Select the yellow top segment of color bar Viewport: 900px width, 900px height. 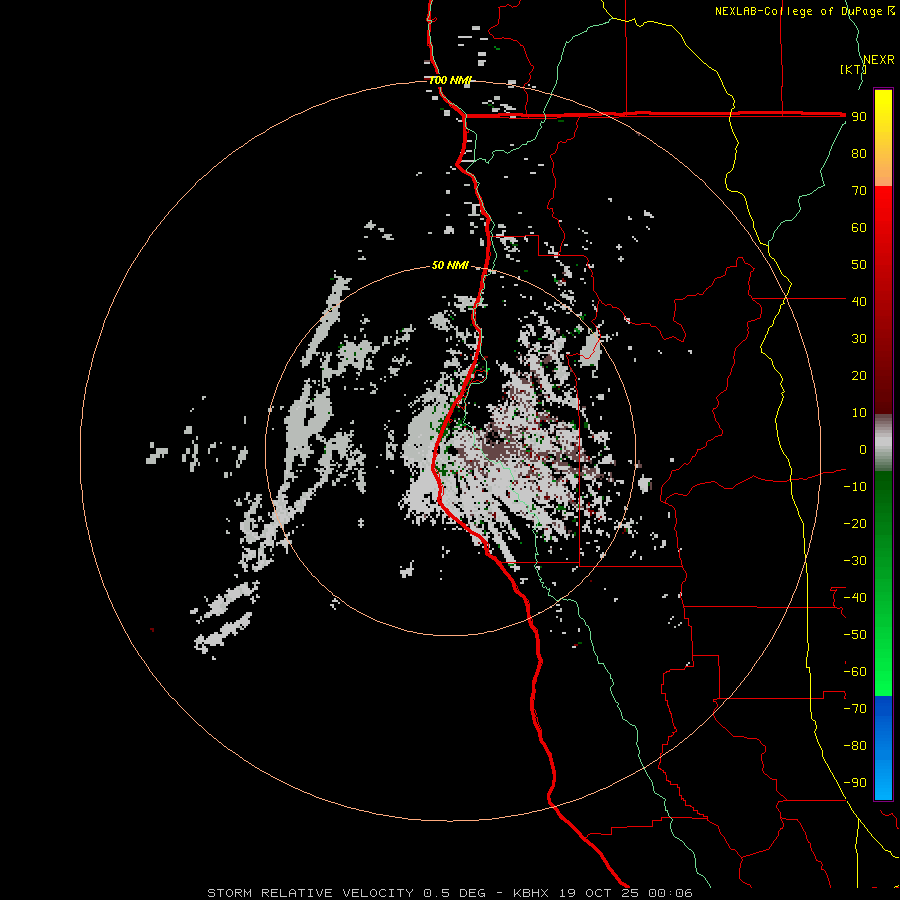tap(883, 138)
